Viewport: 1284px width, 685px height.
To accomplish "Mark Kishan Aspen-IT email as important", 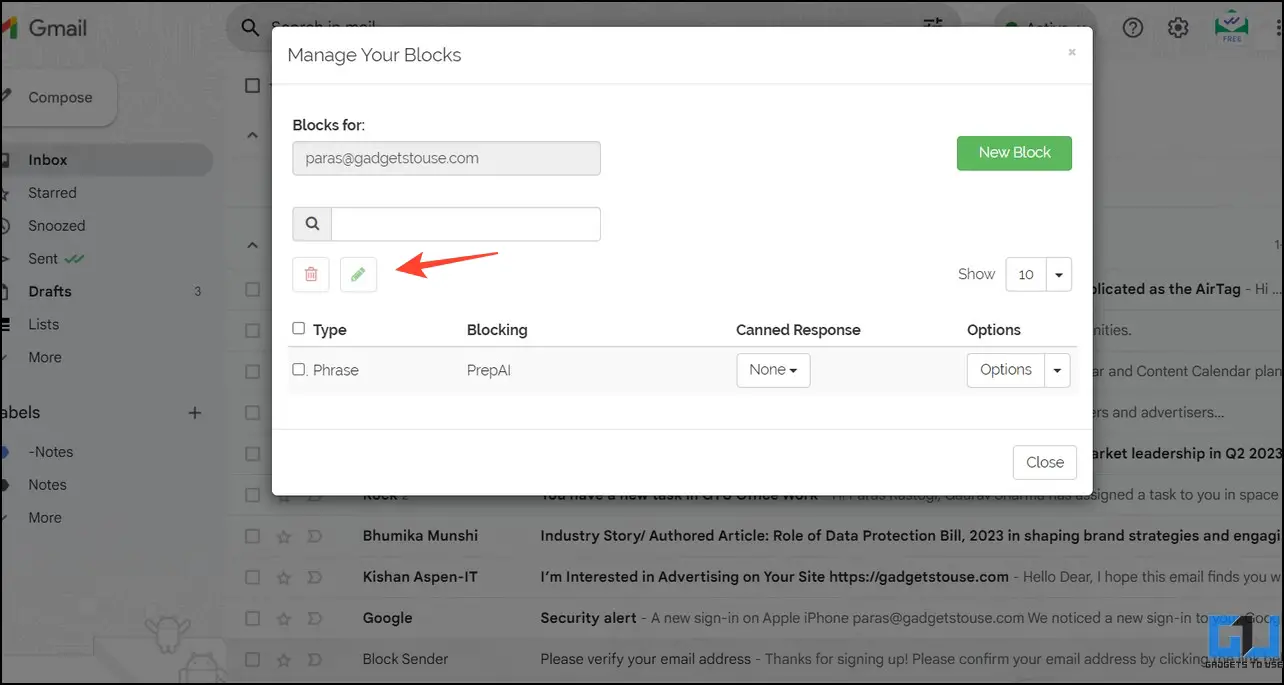I will click(x=315, y=577).
